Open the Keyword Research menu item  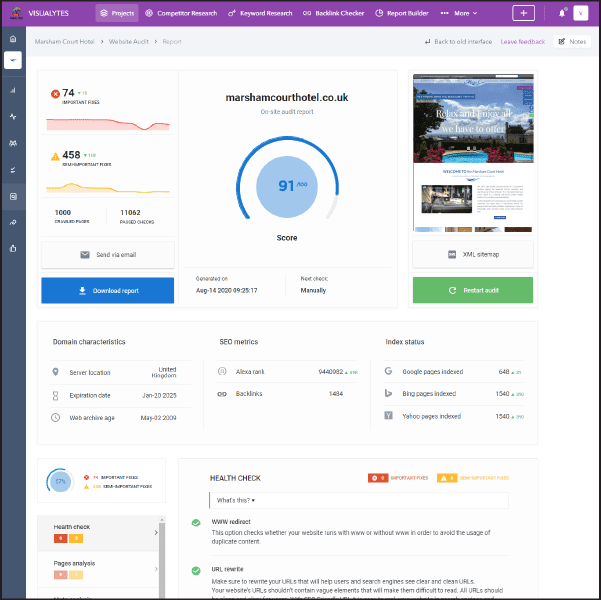[259, 13]
